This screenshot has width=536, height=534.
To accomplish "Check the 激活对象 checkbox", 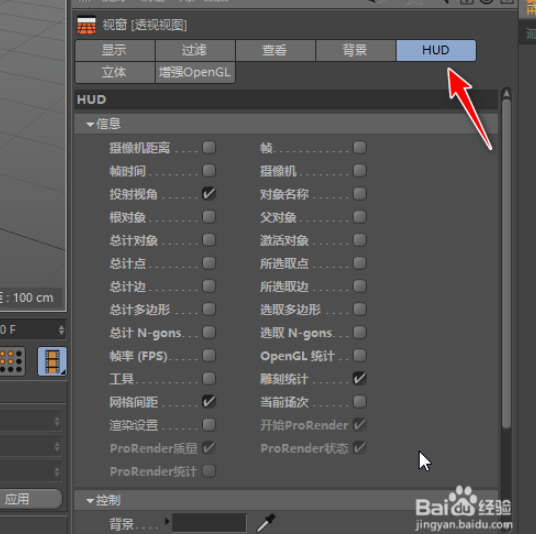I will tap(360, 240).
